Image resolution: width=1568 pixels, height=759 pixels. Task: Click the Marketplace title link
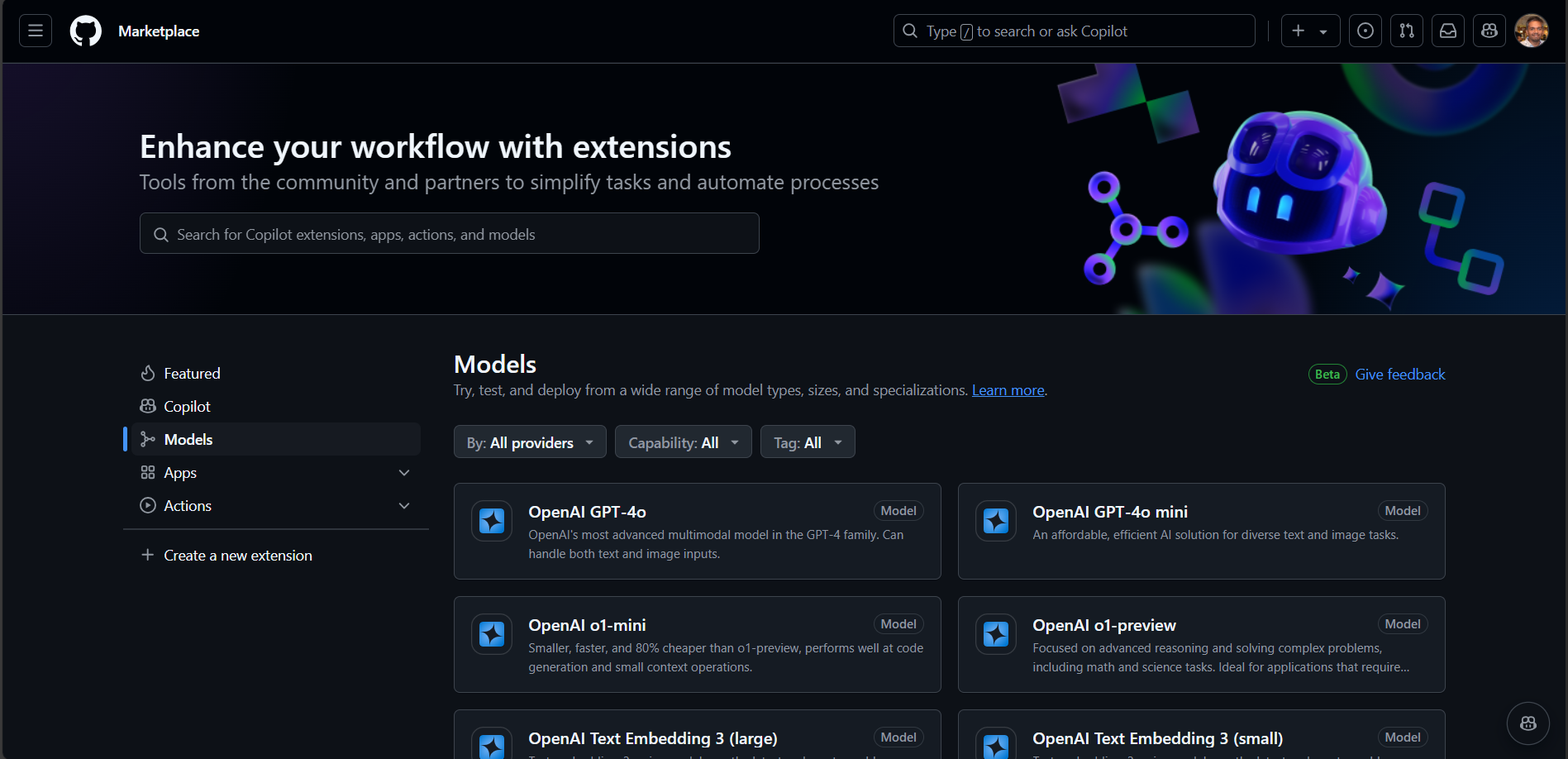159,31
